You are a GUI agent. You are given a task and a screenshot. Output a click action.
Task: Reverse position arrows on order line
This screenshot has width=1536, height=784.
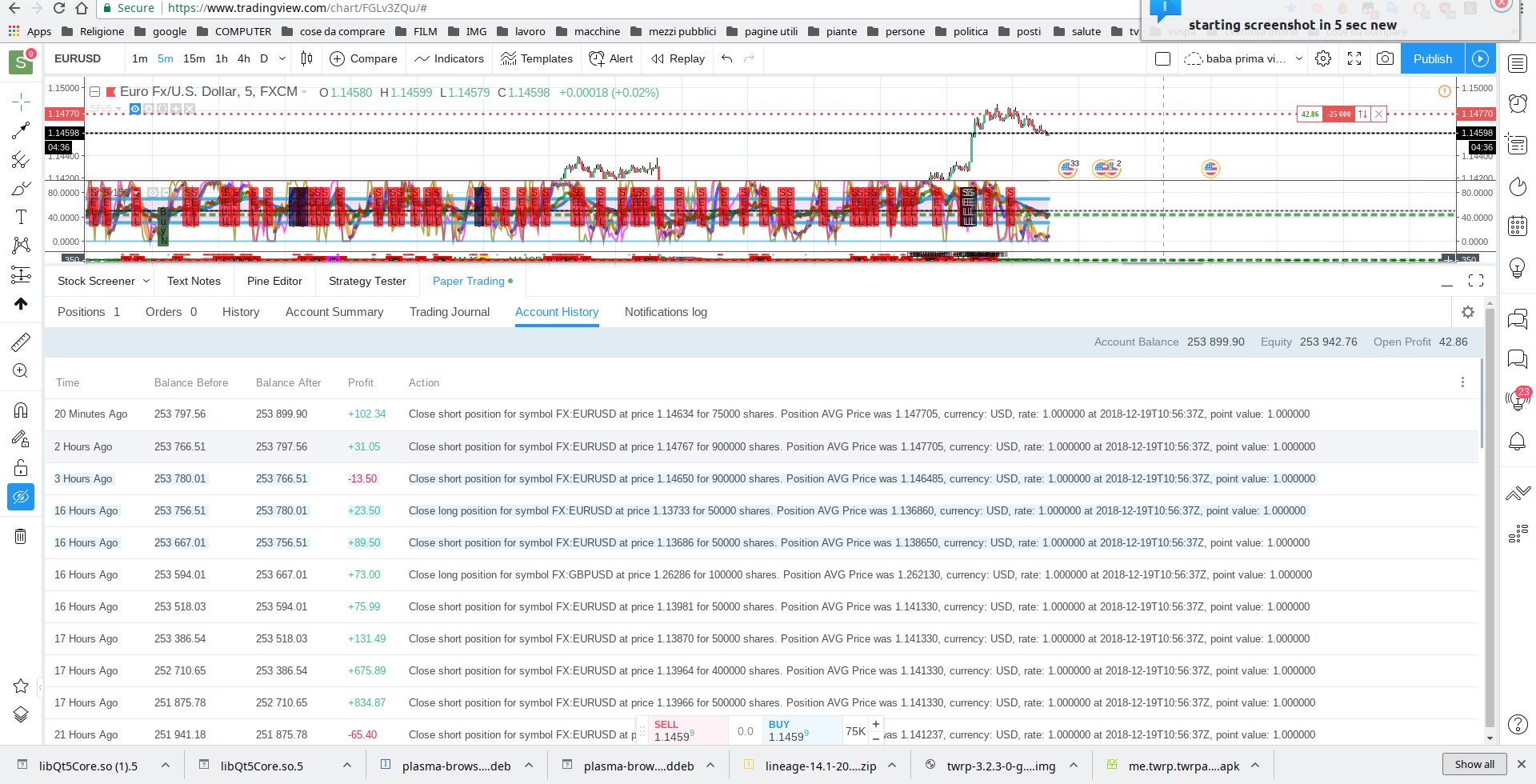1363,114
